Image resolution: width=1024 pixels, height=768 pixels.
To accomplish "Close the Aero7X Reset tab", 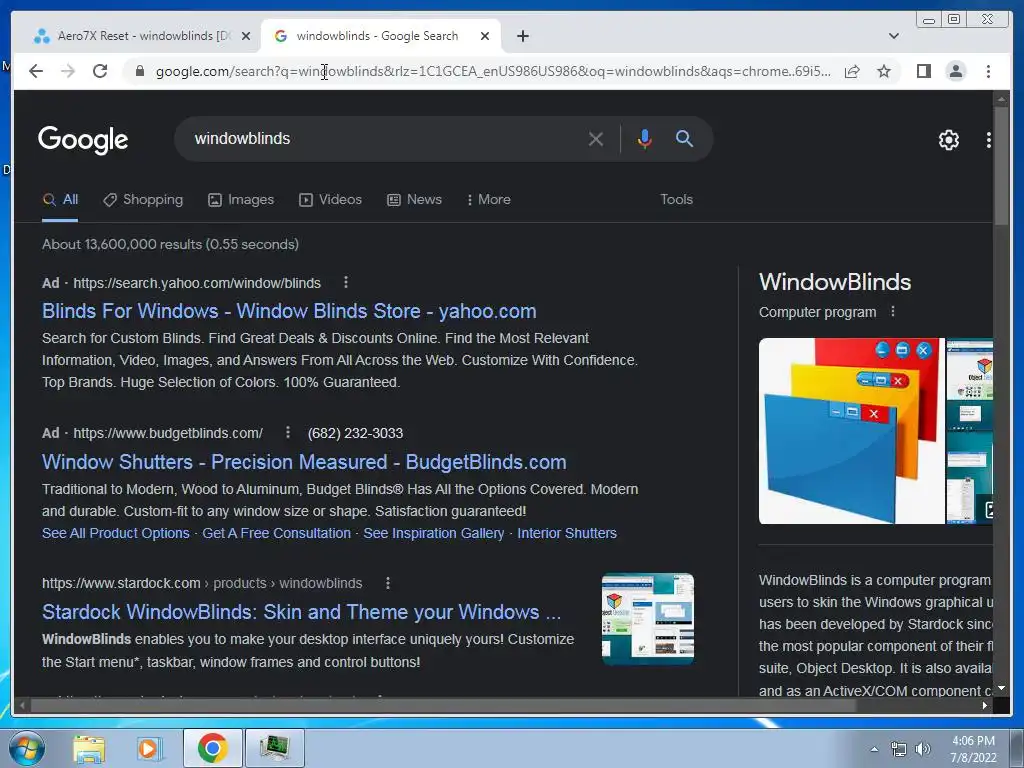I will pyautogui.click(x=246, y=36).
